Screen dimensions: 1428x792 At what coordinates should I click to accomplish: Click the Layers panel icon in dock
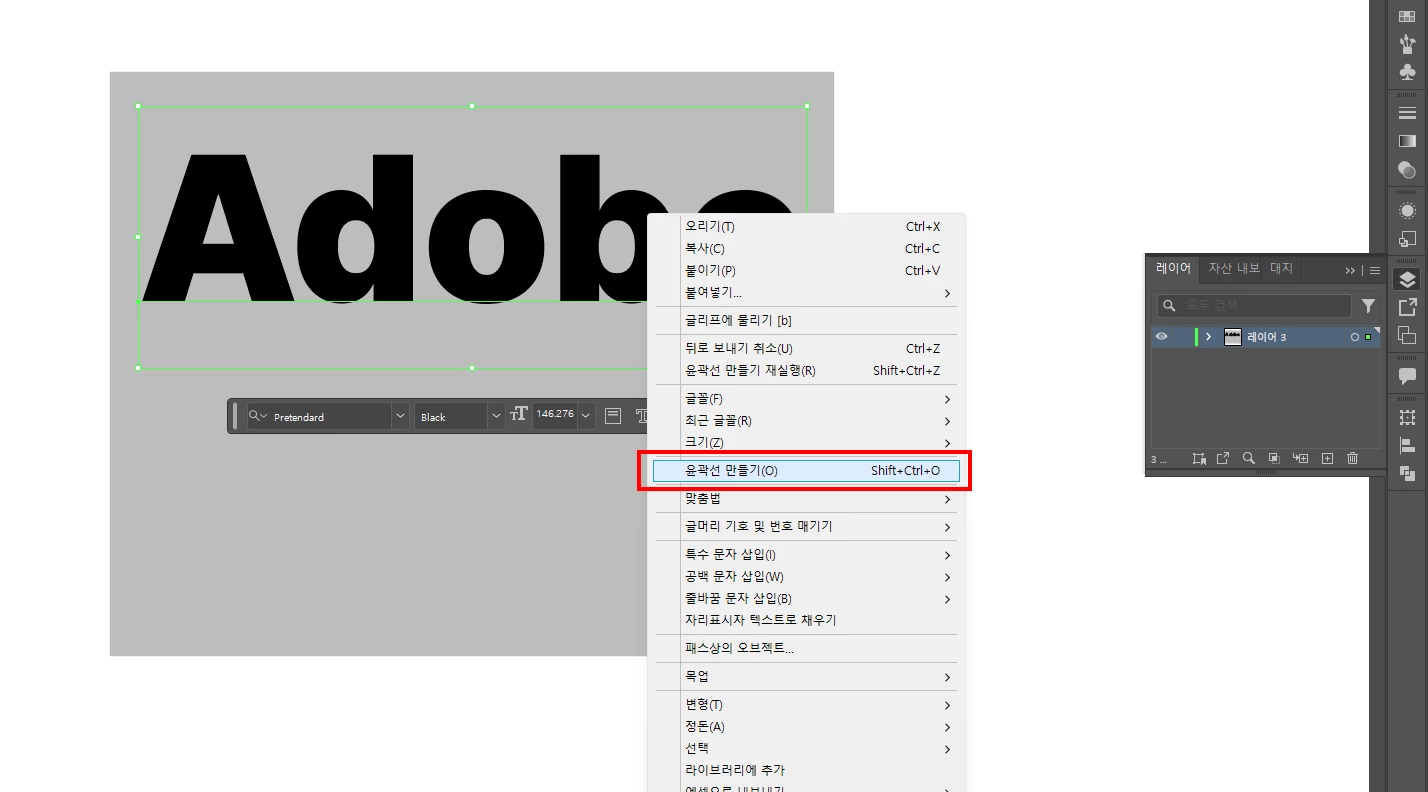tap(1407, 280)
